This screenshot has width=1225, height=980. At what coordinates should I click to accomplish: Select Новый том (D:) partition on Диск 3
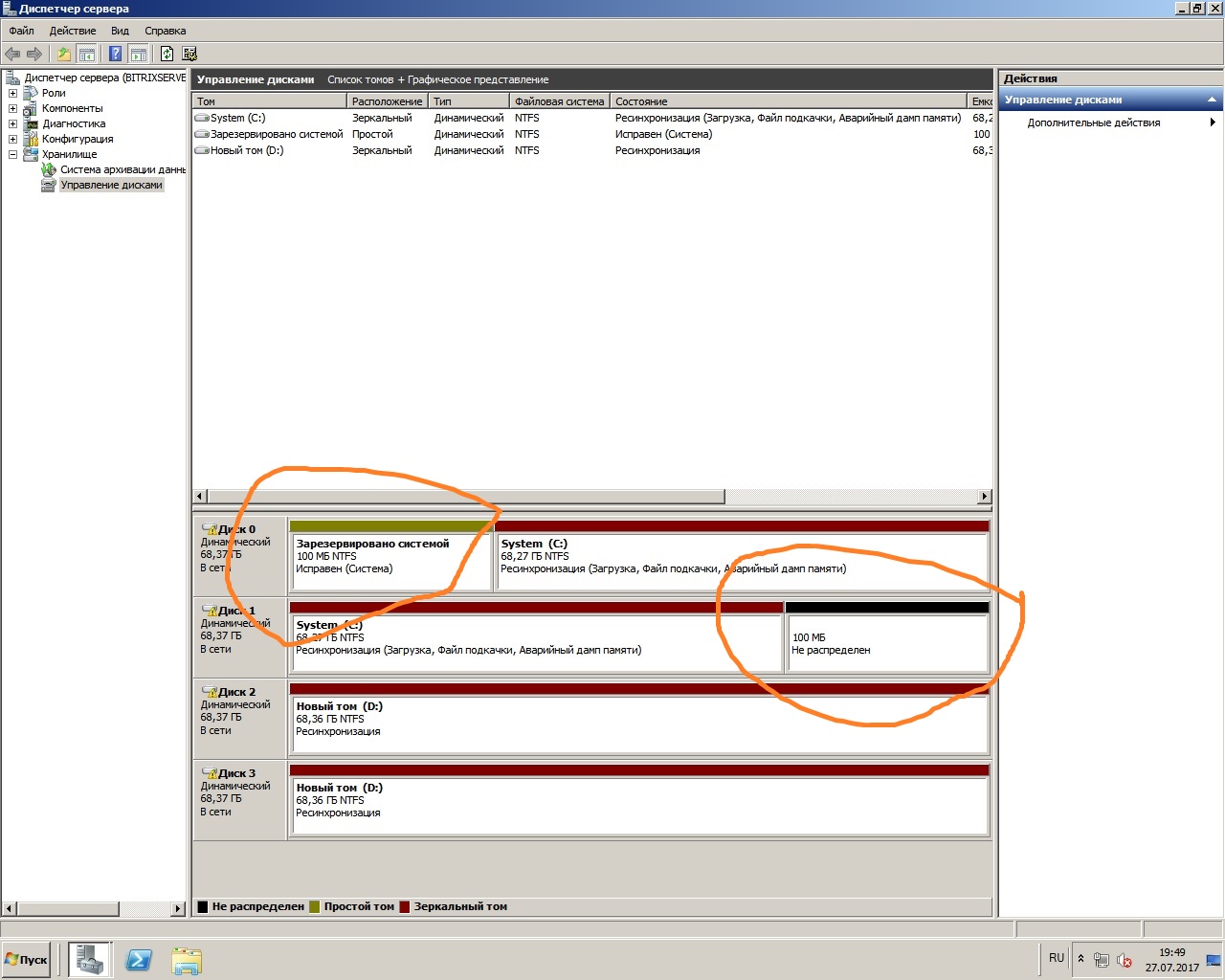click(x=639, y=800)
